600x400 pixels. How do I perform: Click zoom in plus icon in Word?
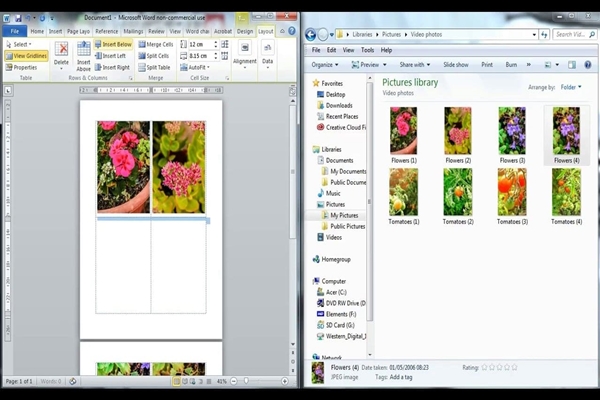285,381
